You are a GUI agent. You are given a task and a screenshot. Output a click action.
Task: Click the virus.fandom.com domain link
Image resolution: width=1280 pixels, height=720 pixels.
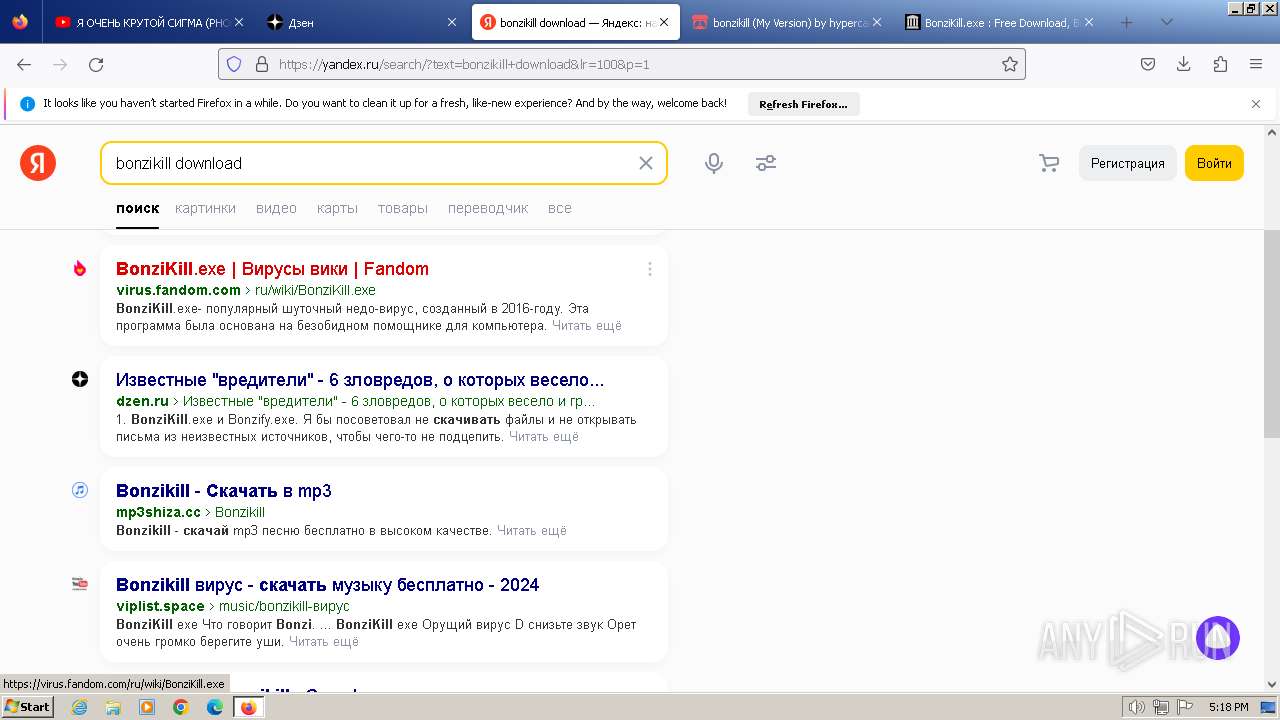(x=178, y=290)
